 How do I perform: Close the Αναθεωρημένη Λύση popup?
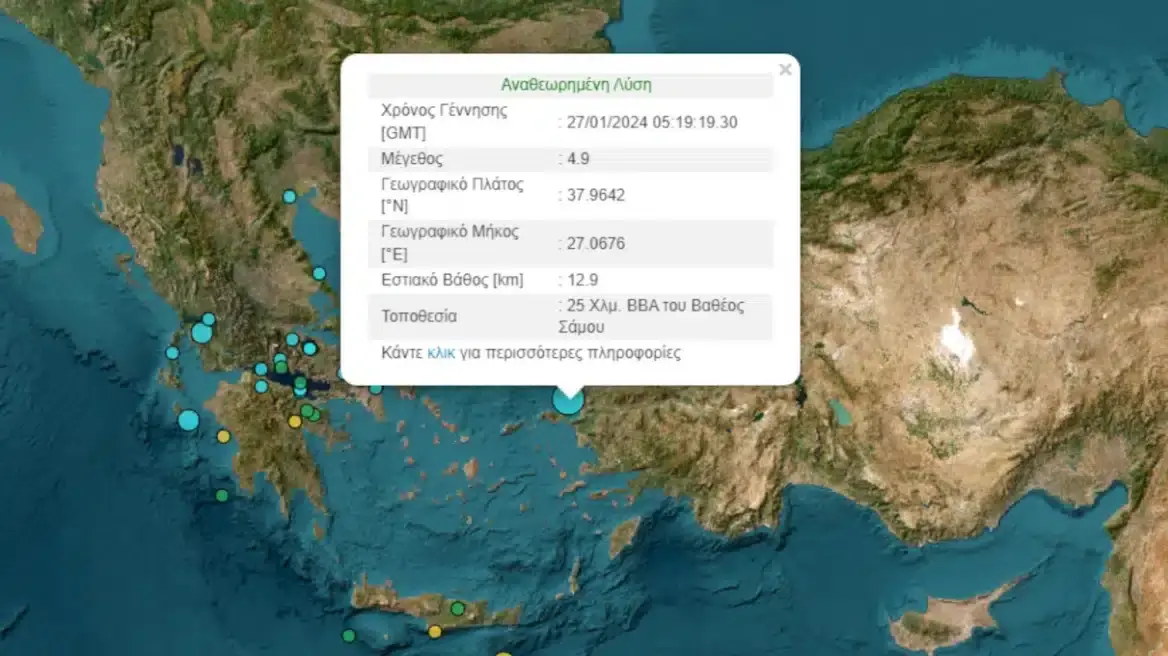coord(784,69)
